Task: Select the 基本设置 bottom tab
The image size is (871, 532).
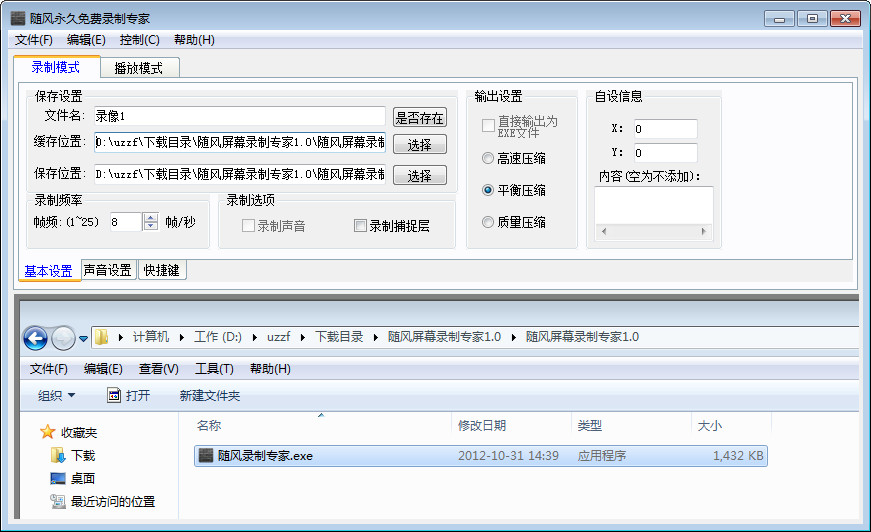Action: coord(49,271)
